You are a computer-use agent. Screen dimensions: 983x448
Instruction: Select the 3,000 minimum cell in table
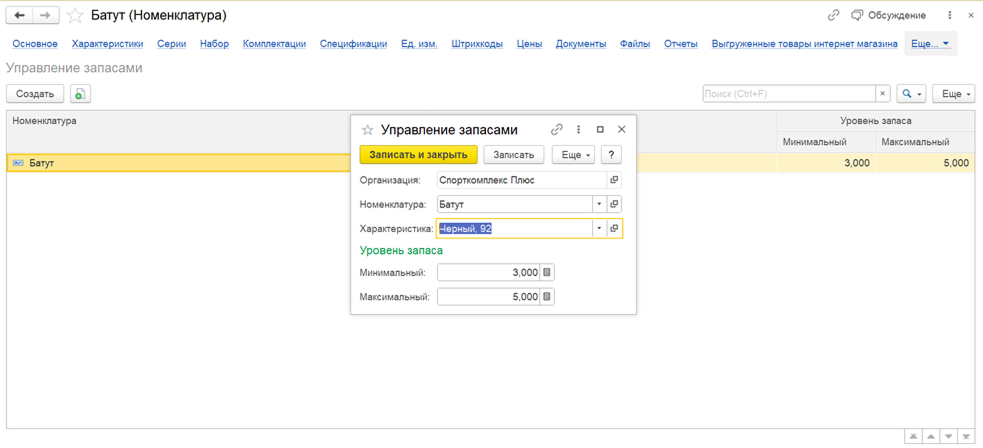tap(826, 163)
